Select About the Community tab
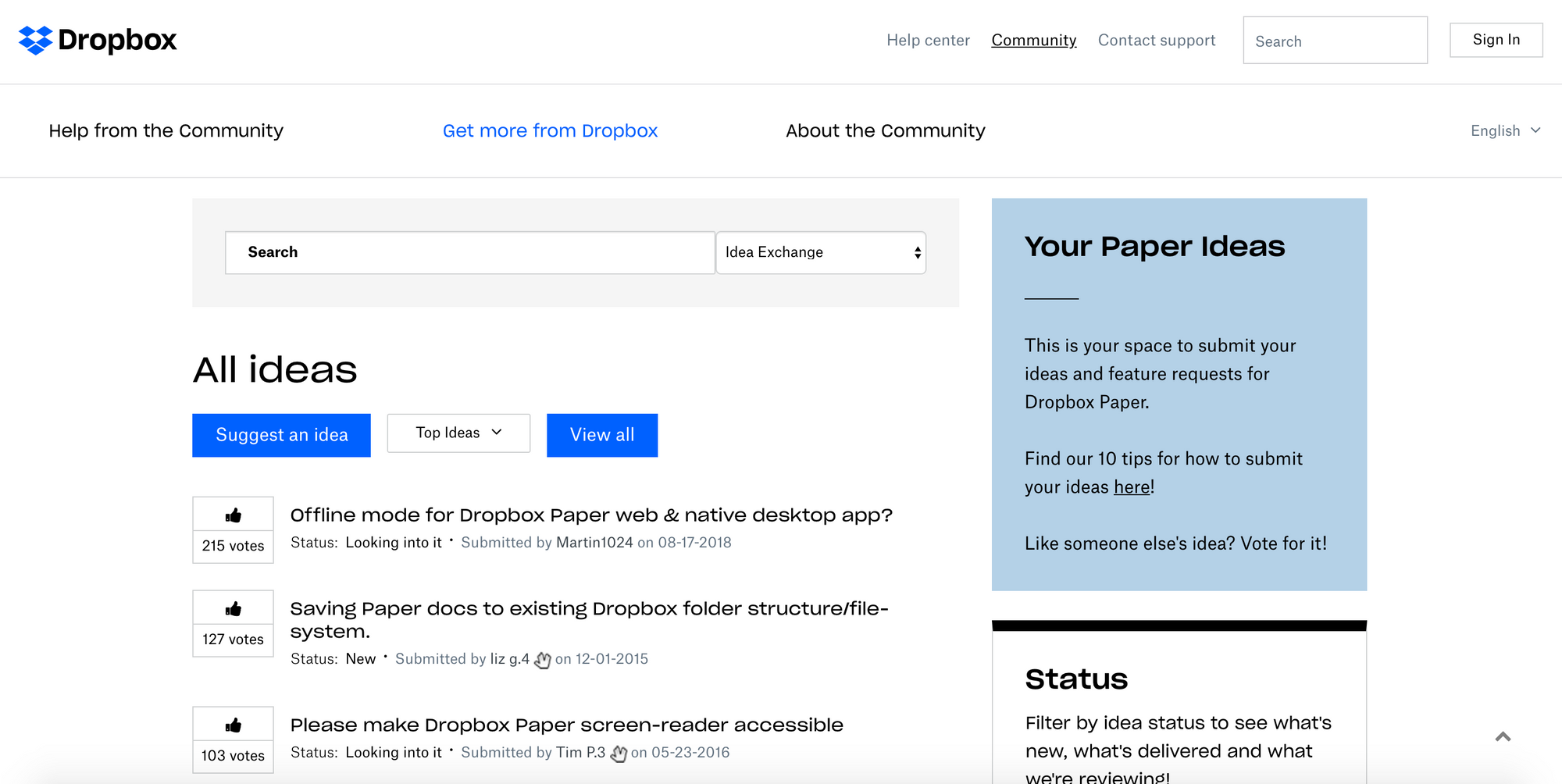This screenshot has width=1562, height=784. tap(885, 130)
